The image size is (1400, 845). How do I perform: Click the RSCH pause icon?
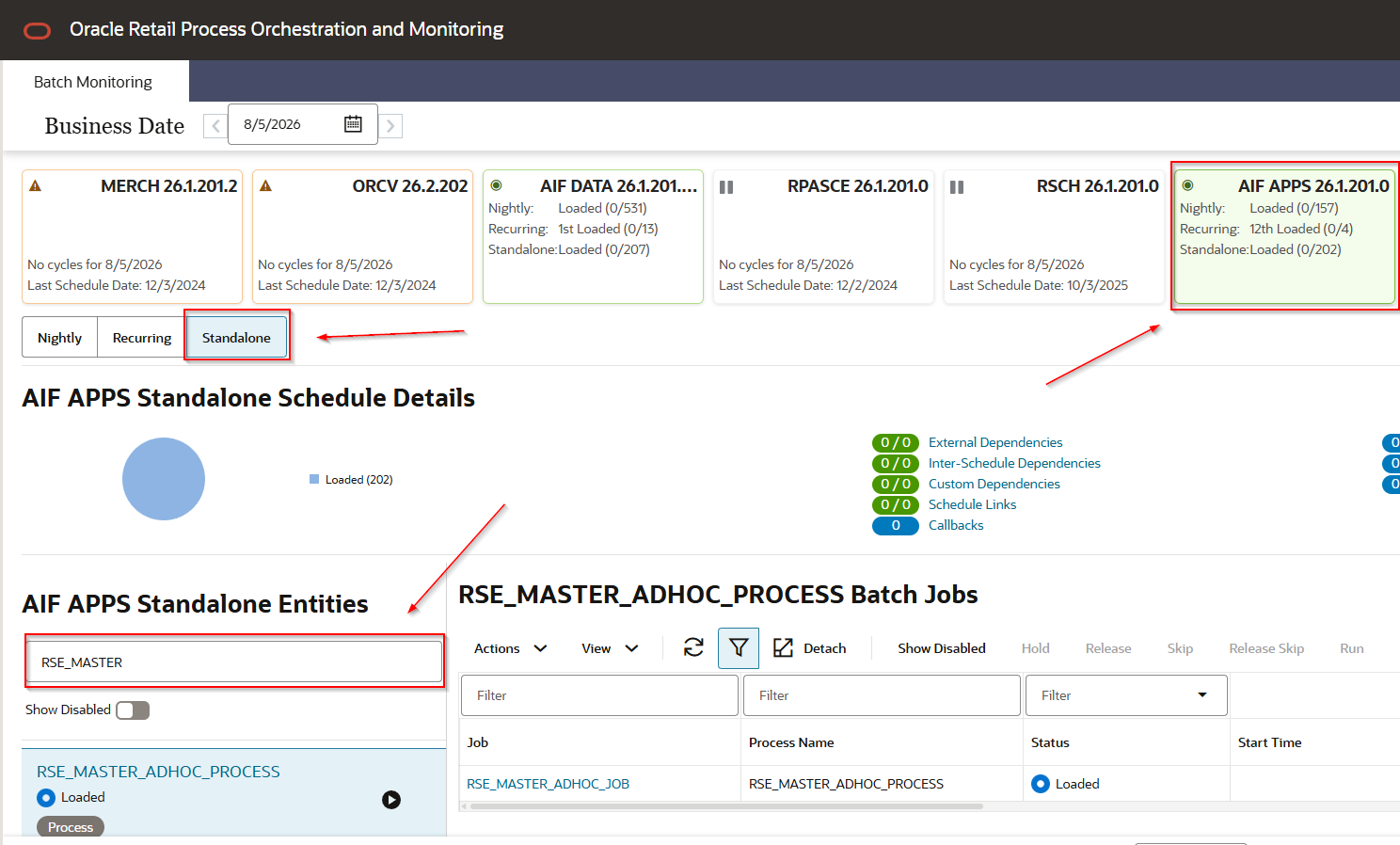[957, 186]
